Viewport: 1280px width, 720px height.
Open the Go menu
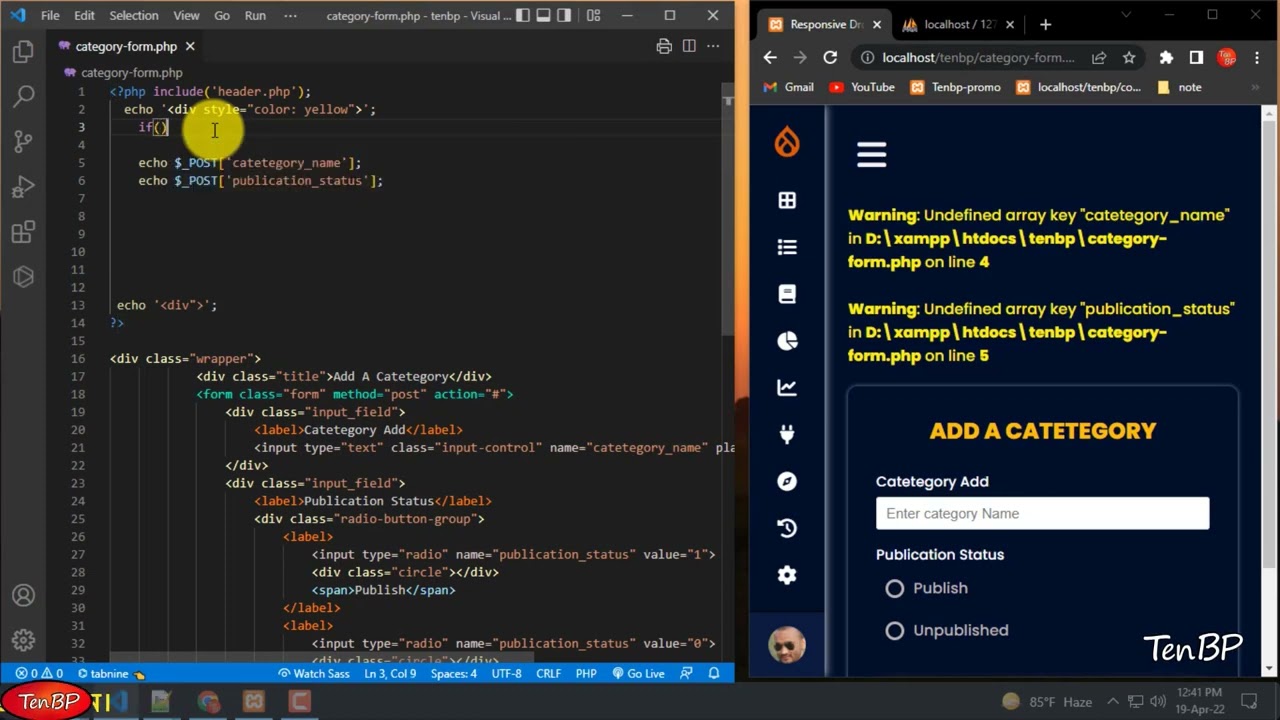point(222,16)
